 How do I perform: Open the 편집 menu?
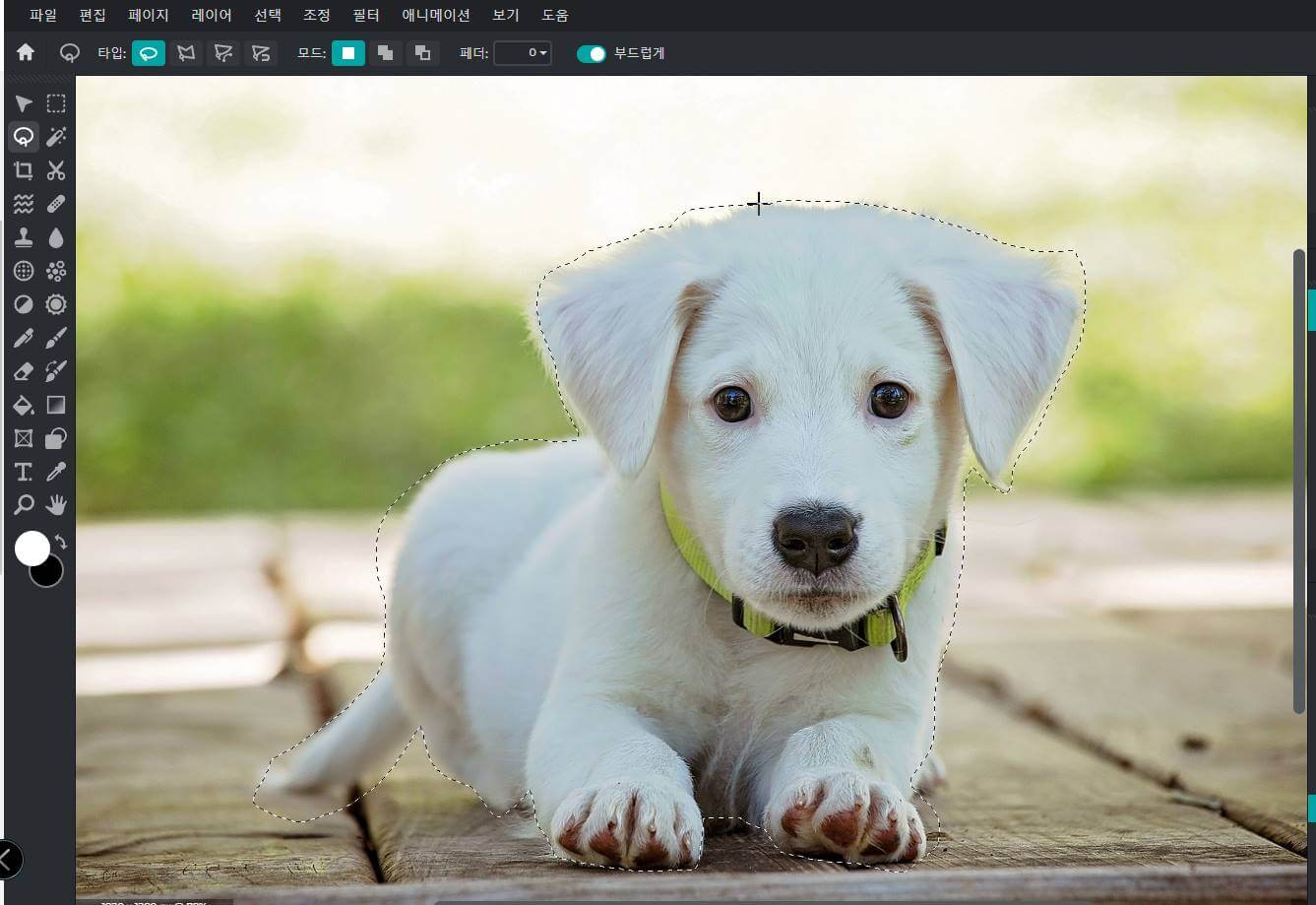coord(93,16)
